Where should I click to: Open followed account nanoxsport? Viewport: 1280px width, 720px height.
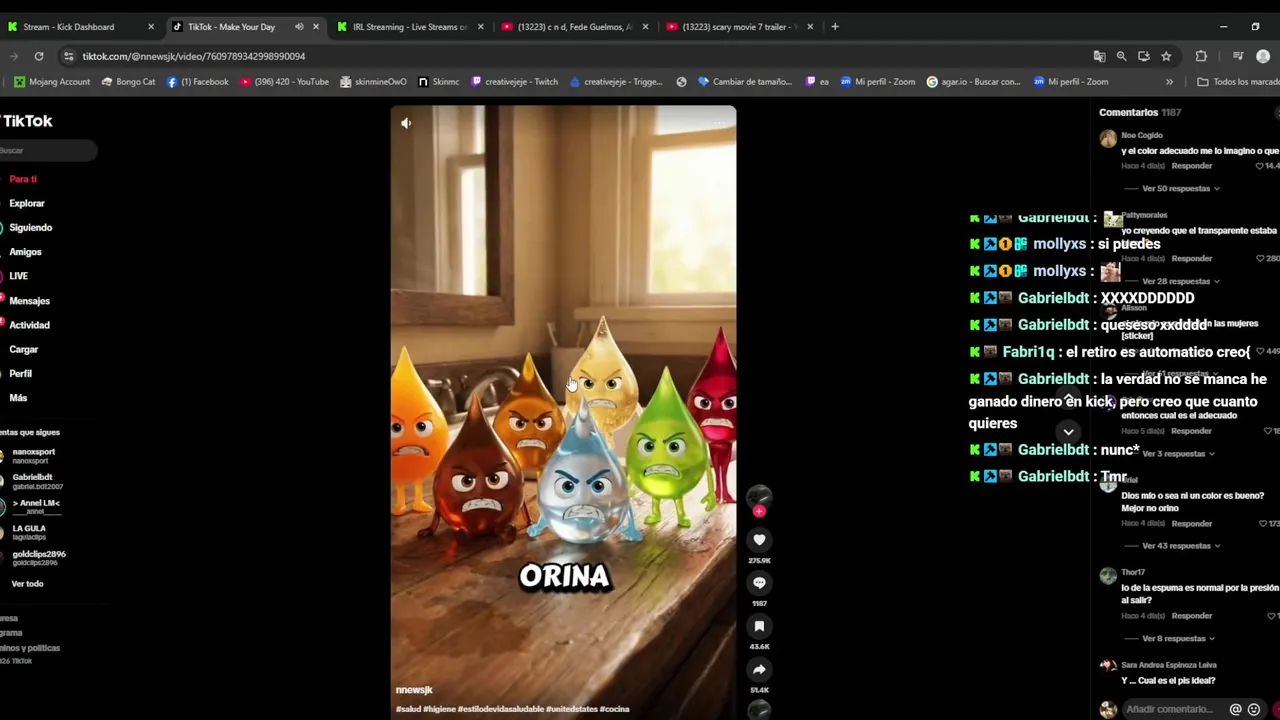33,456
